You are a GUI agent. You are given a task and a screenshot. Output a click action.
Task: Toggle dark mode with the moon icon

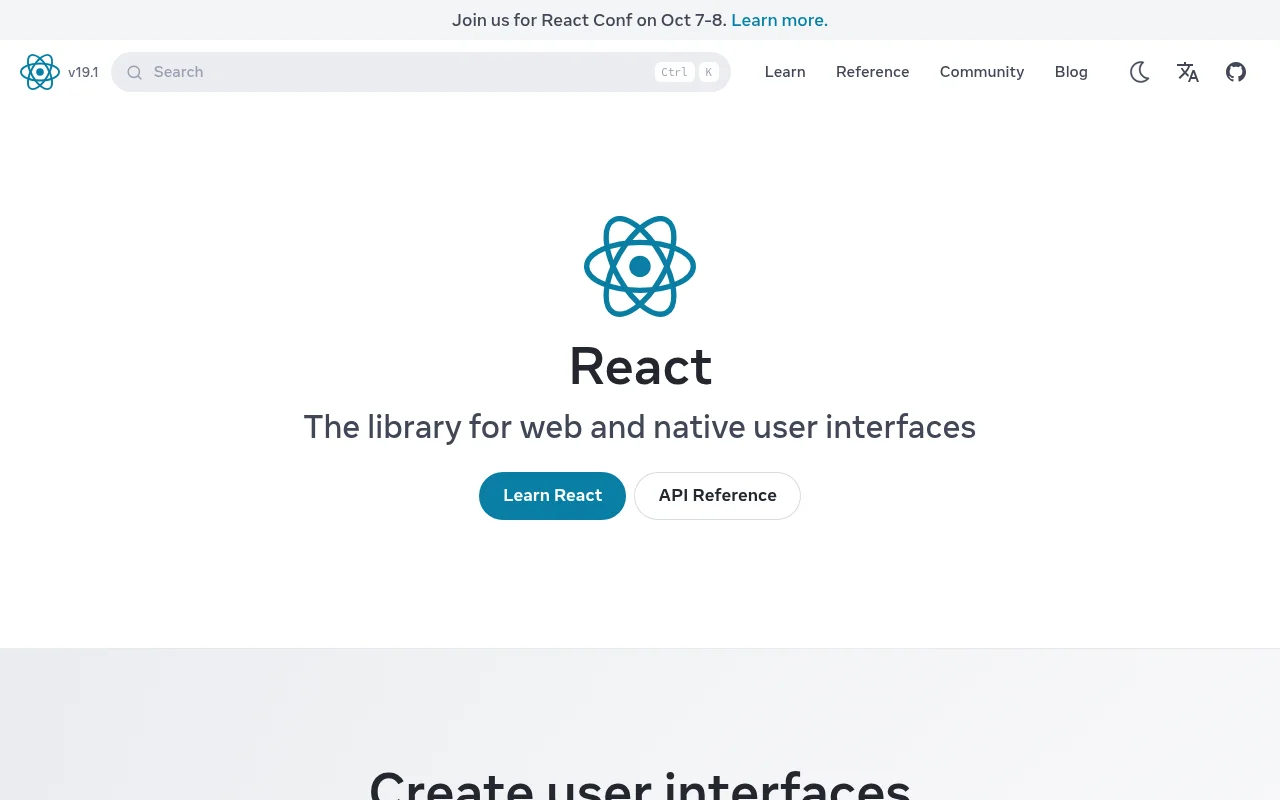pyautogui.click(x=1139, y=72)
